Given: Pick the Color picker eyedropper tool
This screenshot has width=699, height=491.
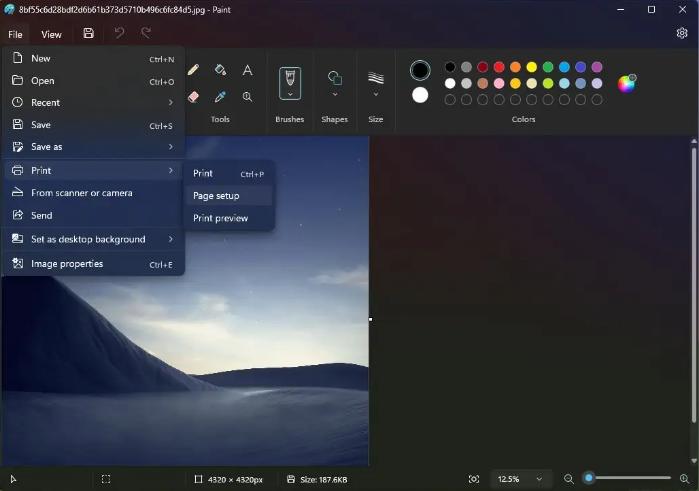Looking at the screenshot, I should point(220,97).
